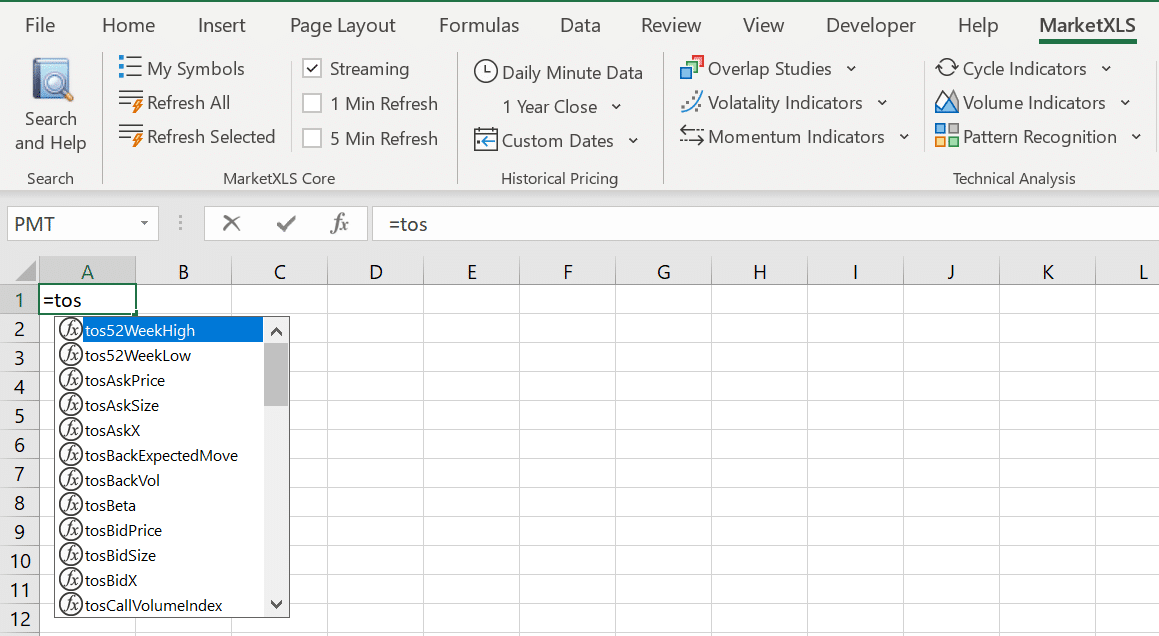Click the Cycle Indicators icon

(x=947, y=68)
